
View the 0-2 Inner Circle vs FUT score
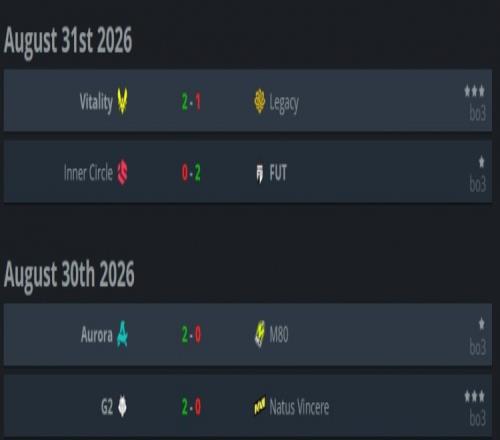coord(191,173)
